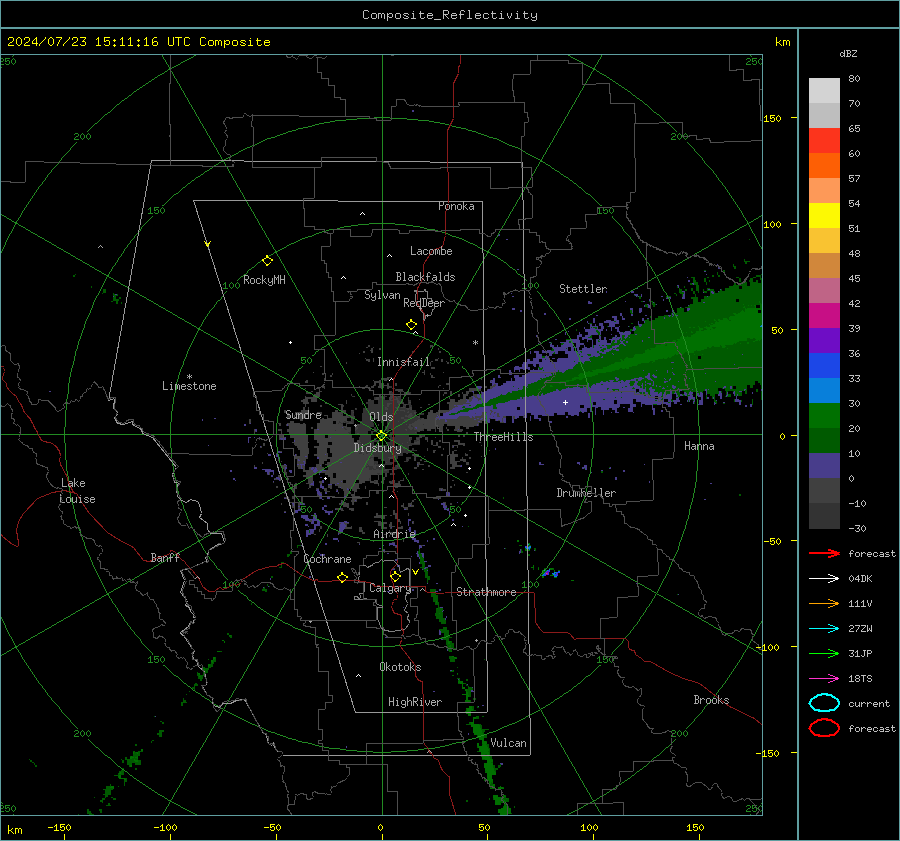The image size is (900, 841).
Task: Click the Lacombe city label
Action: click(431, 251)
